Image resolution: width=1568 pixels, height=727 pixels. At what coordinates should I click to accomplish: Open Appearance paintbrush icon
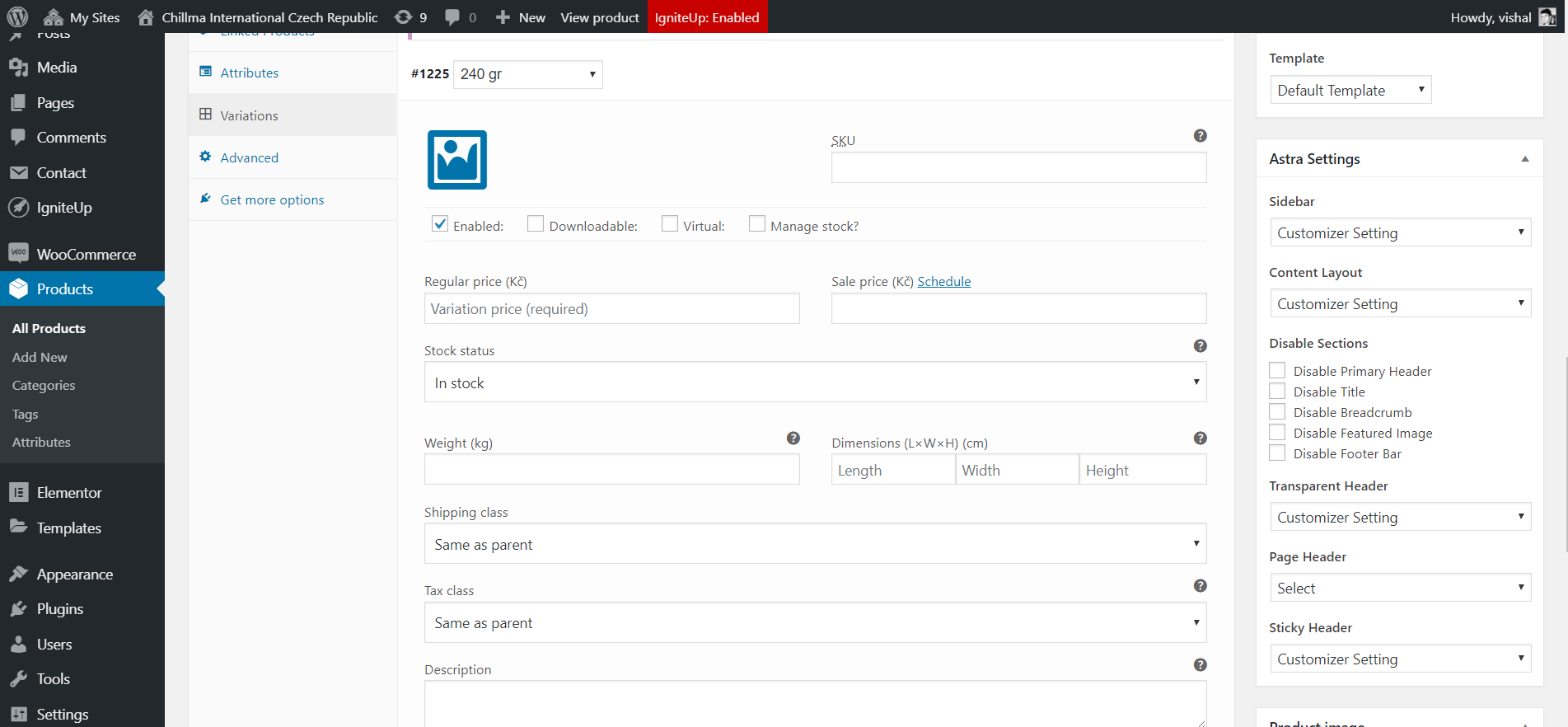pyautogui.click(x=19, y=574)
